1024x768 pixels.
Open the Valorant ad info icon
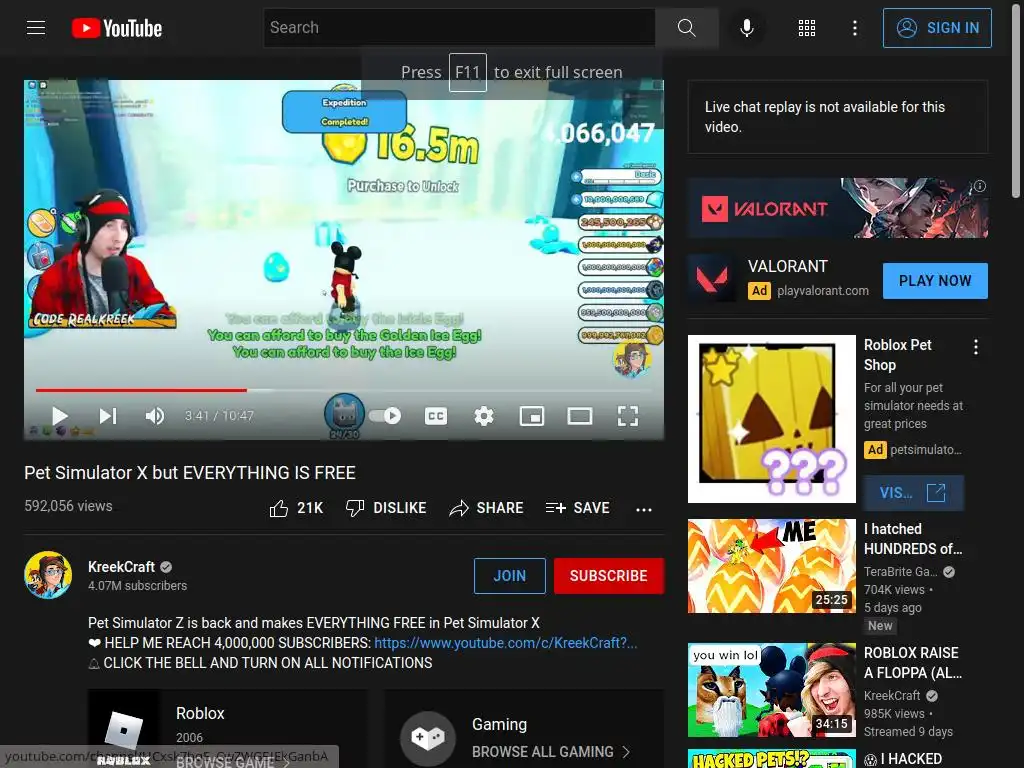pyautogui.click(x=980, y=186)
